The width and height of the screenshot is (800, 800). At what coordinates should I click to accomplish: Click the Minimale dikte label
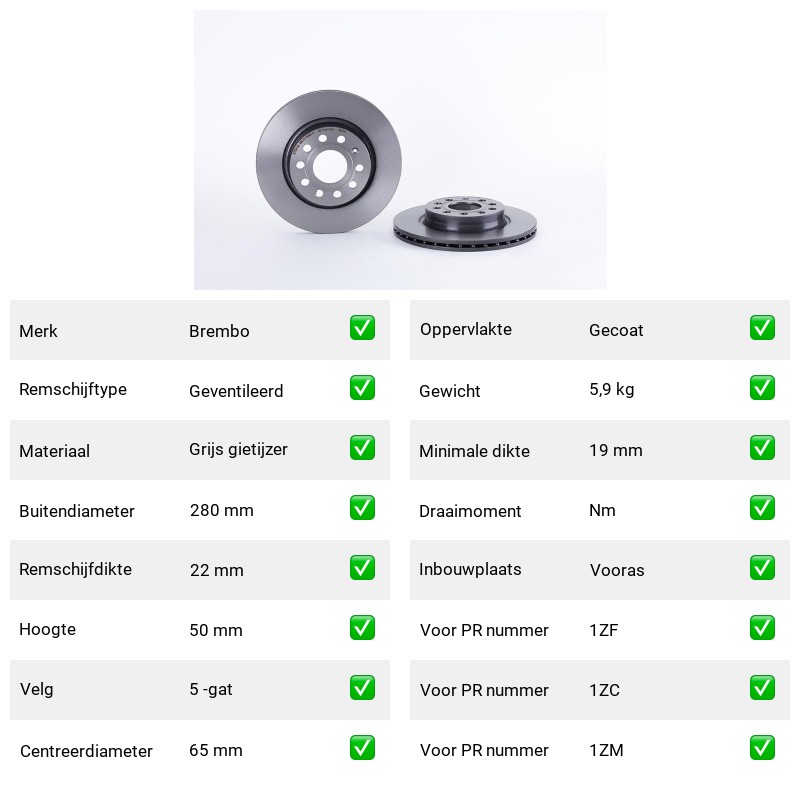tap(474, 451)
